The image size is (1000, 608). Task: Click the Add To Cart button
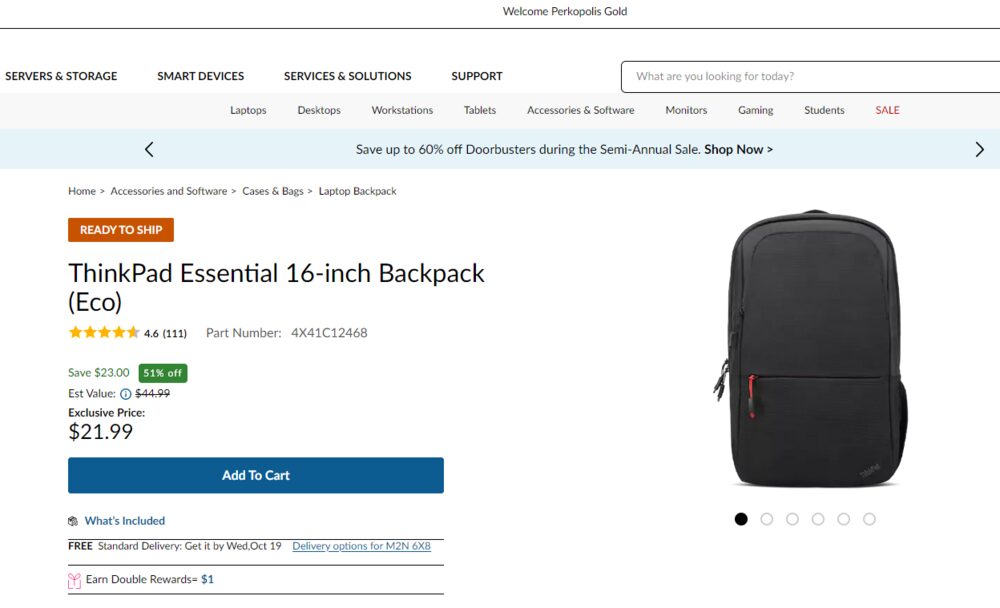(x=256, y=475)
